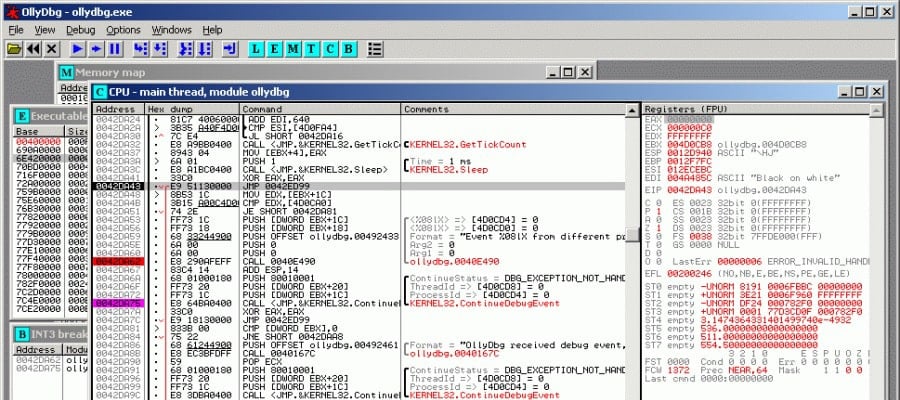Click instruction CALL 0040E490
The width and height of the screenshot is (900, 400).
tap(279, 261)
